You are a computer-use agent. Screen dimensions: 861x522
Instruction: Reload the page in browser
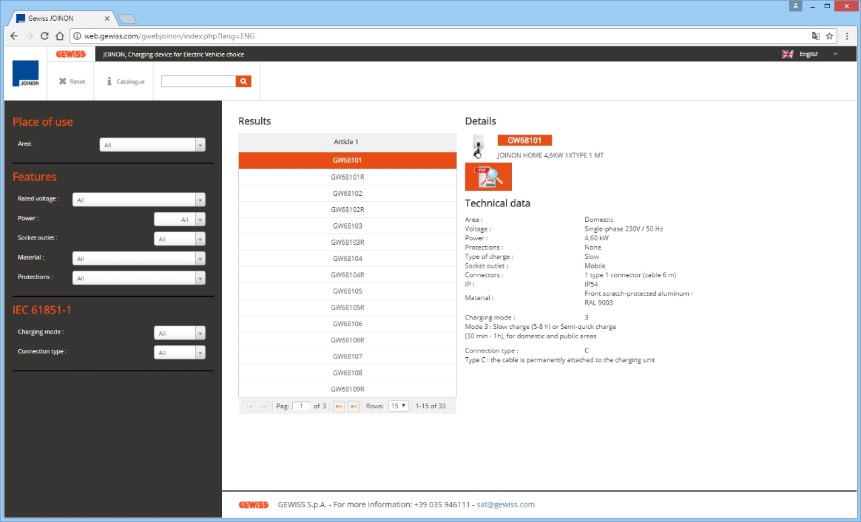click(x=44, y=36)
